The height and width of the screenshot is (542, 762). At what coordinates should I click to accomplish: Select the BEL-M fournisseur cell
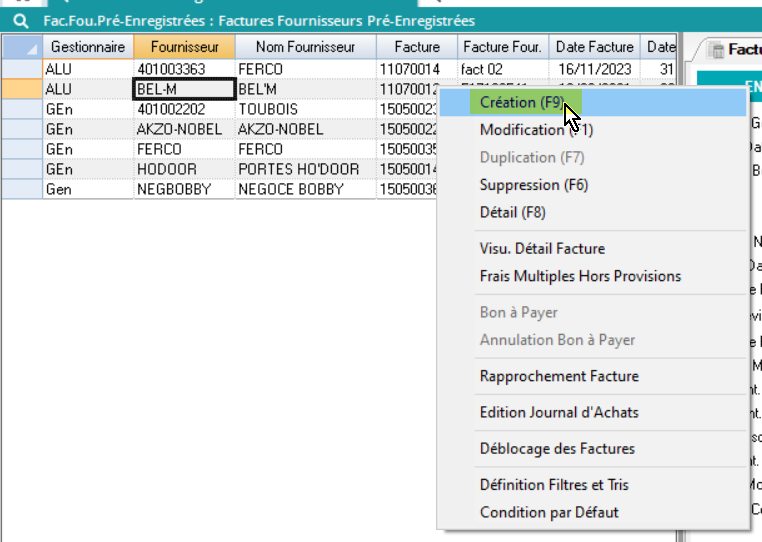184,89
